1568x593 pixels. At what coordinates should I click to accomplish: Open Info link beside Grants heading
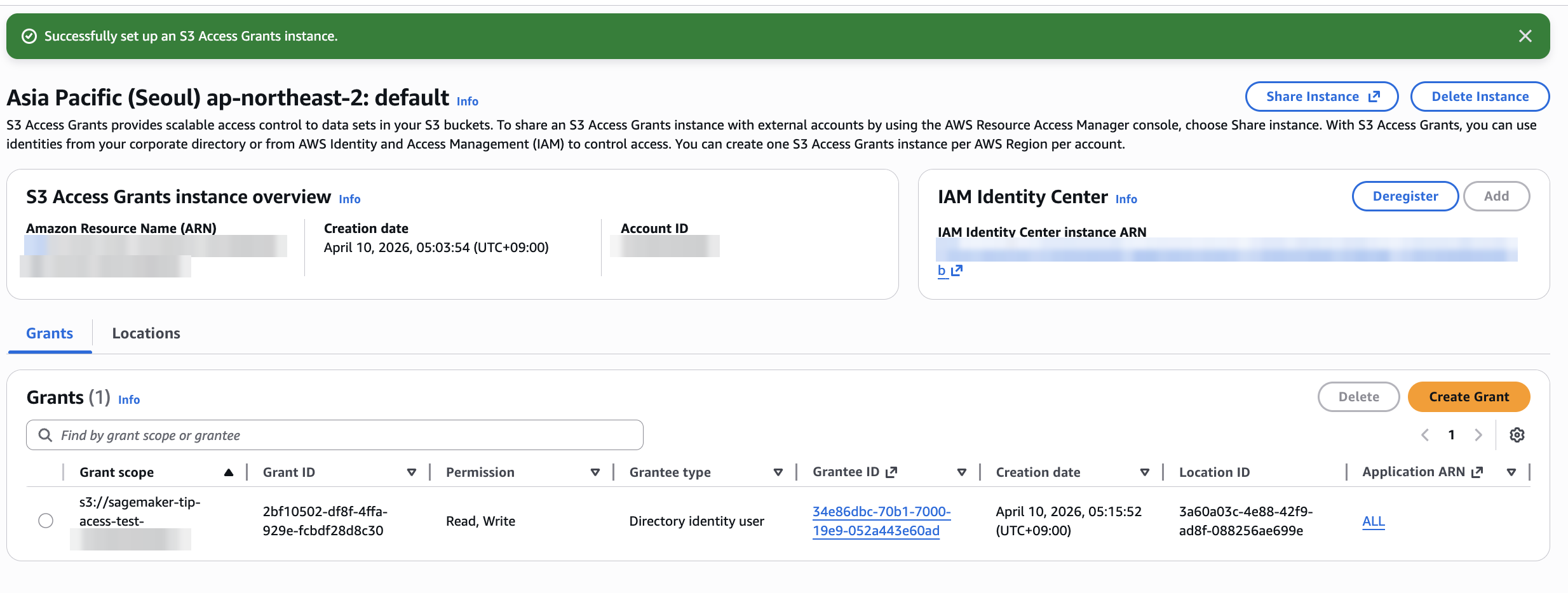pyautogui.click(x=129, y=399)
